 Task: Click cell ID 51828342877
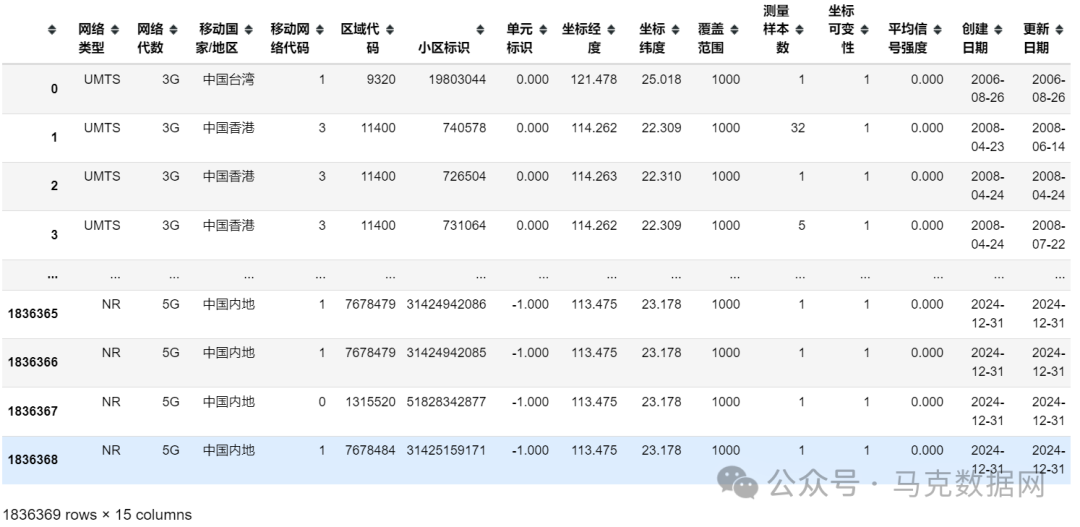click(x=446, y=402)
